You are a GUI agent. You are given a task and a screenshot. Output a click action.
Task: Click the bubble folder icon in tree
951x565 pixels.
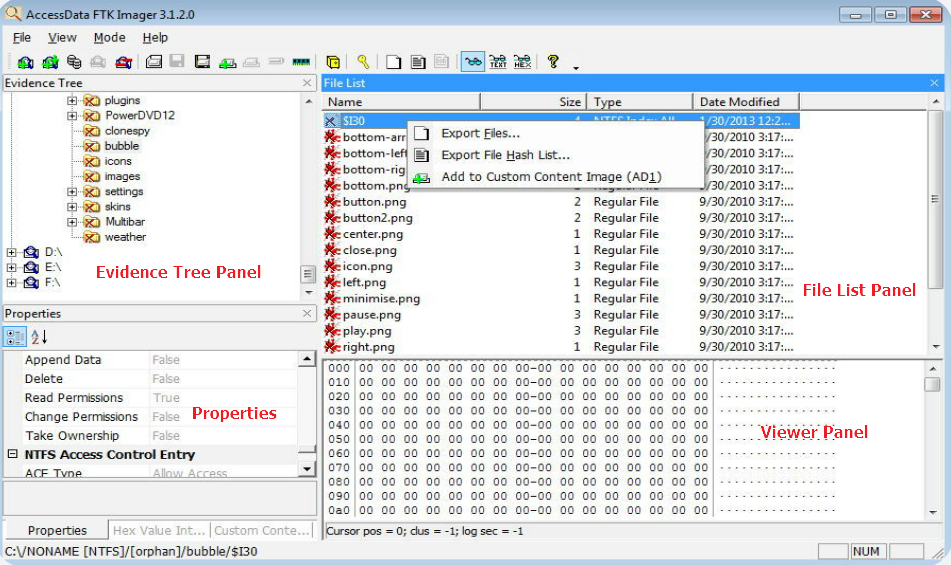[92, 146]
